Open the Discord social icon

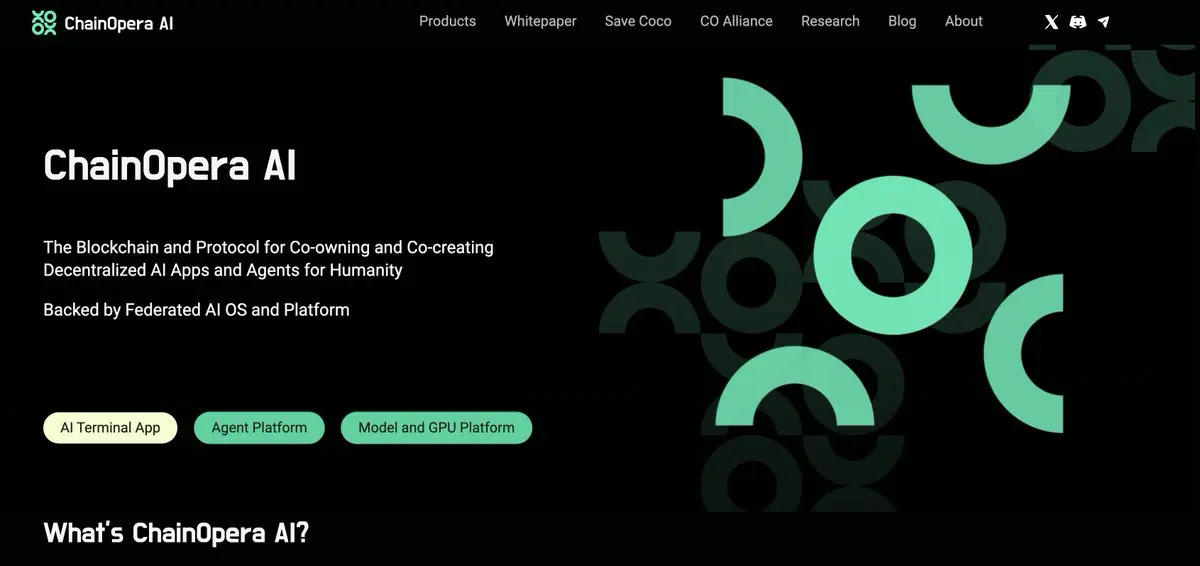1078,22
